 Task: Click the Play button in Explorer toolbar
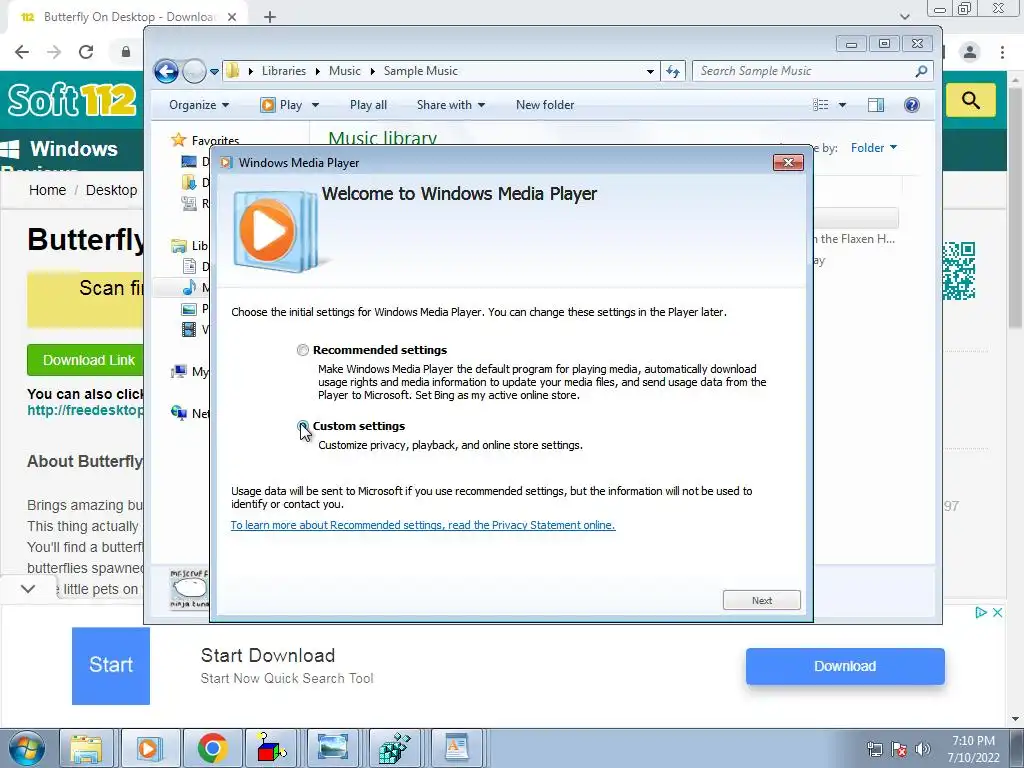click(281, 104)
